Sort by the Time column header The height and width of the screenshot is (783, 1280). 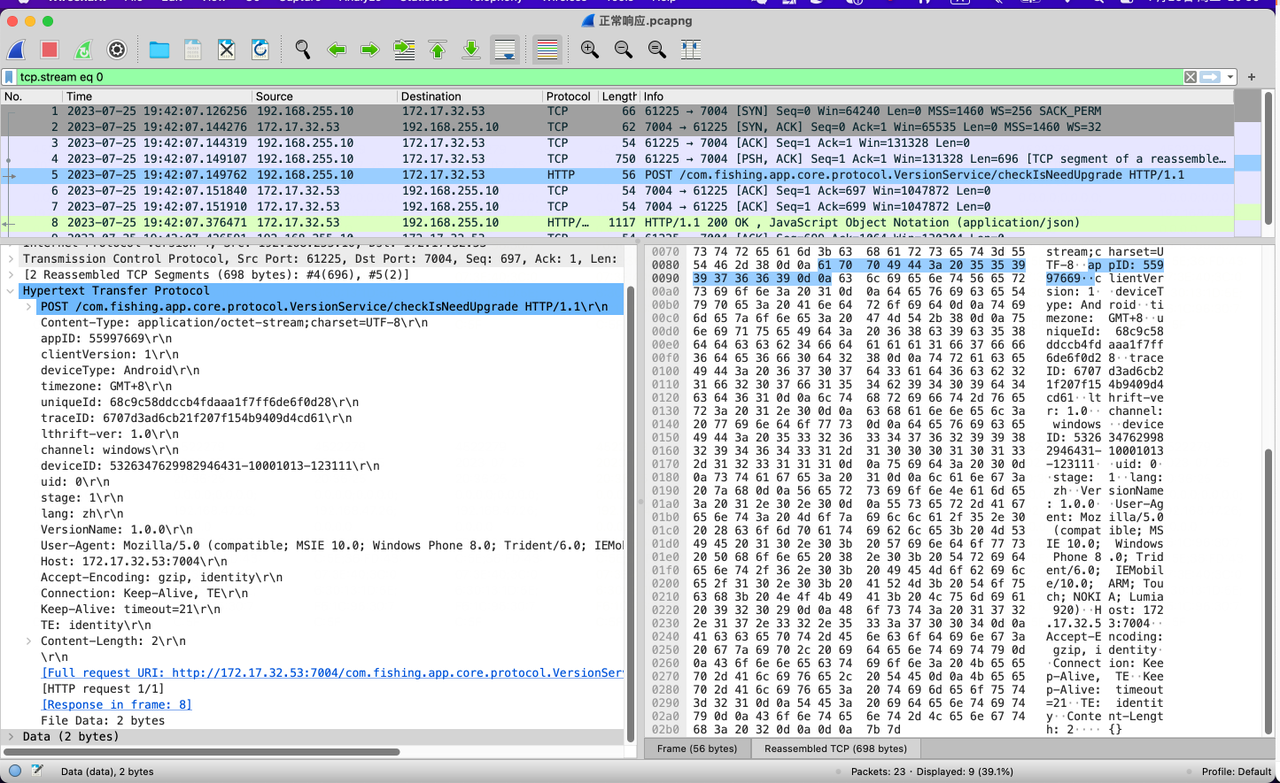pyautogui.click(x=157, y=96)
